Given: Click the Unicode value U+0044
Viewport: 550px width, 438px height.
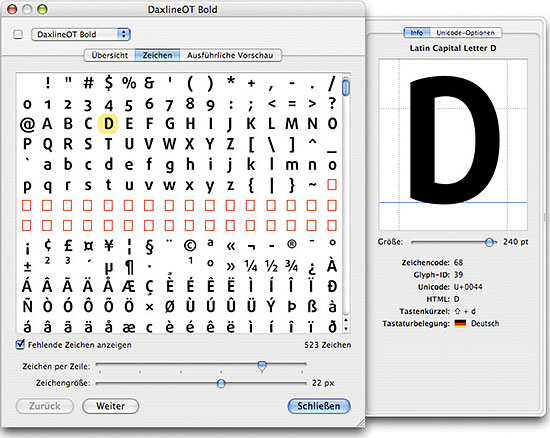Looking at the screenshot, I should 468,287.
